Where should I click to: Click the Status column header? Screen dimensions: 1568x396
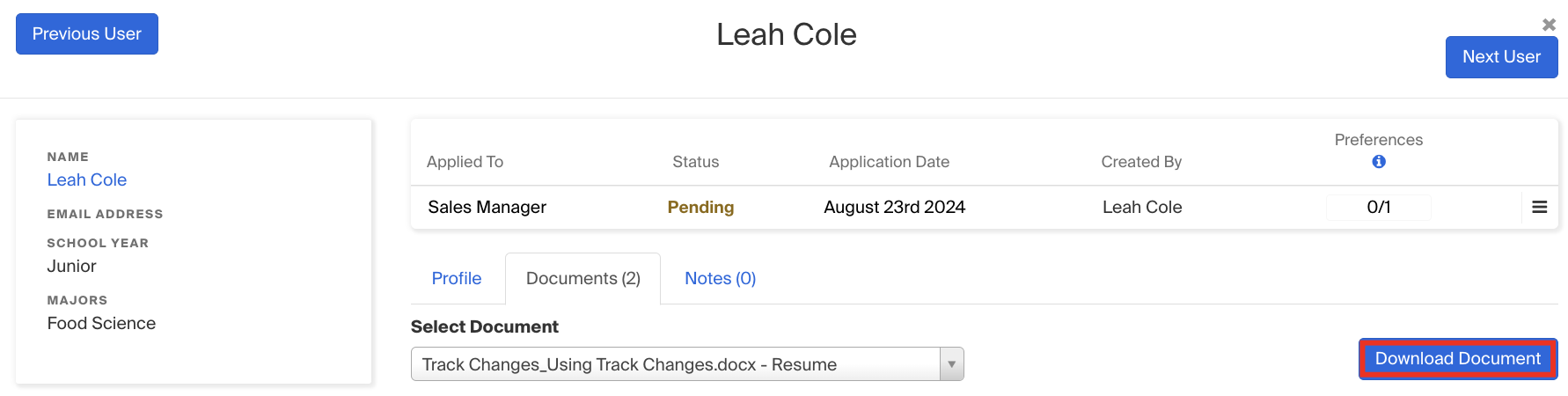tap(695, 162)
